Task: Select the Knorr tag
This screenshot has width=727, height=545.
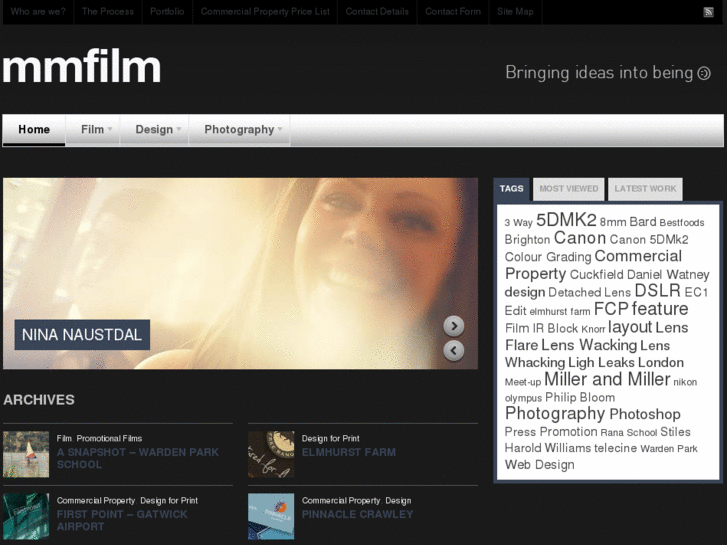Action: [x=593, y=329]
